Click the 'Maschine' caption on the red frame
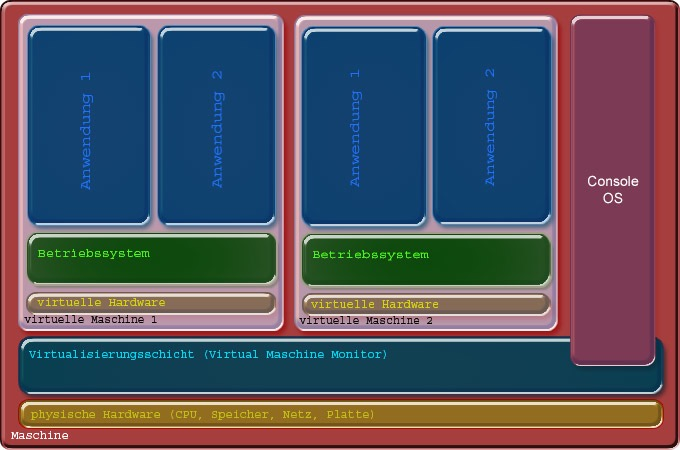 (39, 436)
